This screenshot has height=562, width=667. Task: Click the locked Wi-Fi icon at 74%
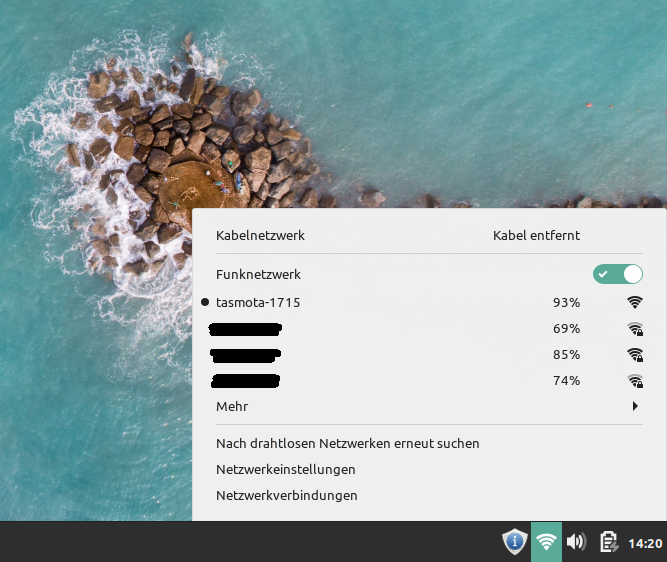point(634,380)
